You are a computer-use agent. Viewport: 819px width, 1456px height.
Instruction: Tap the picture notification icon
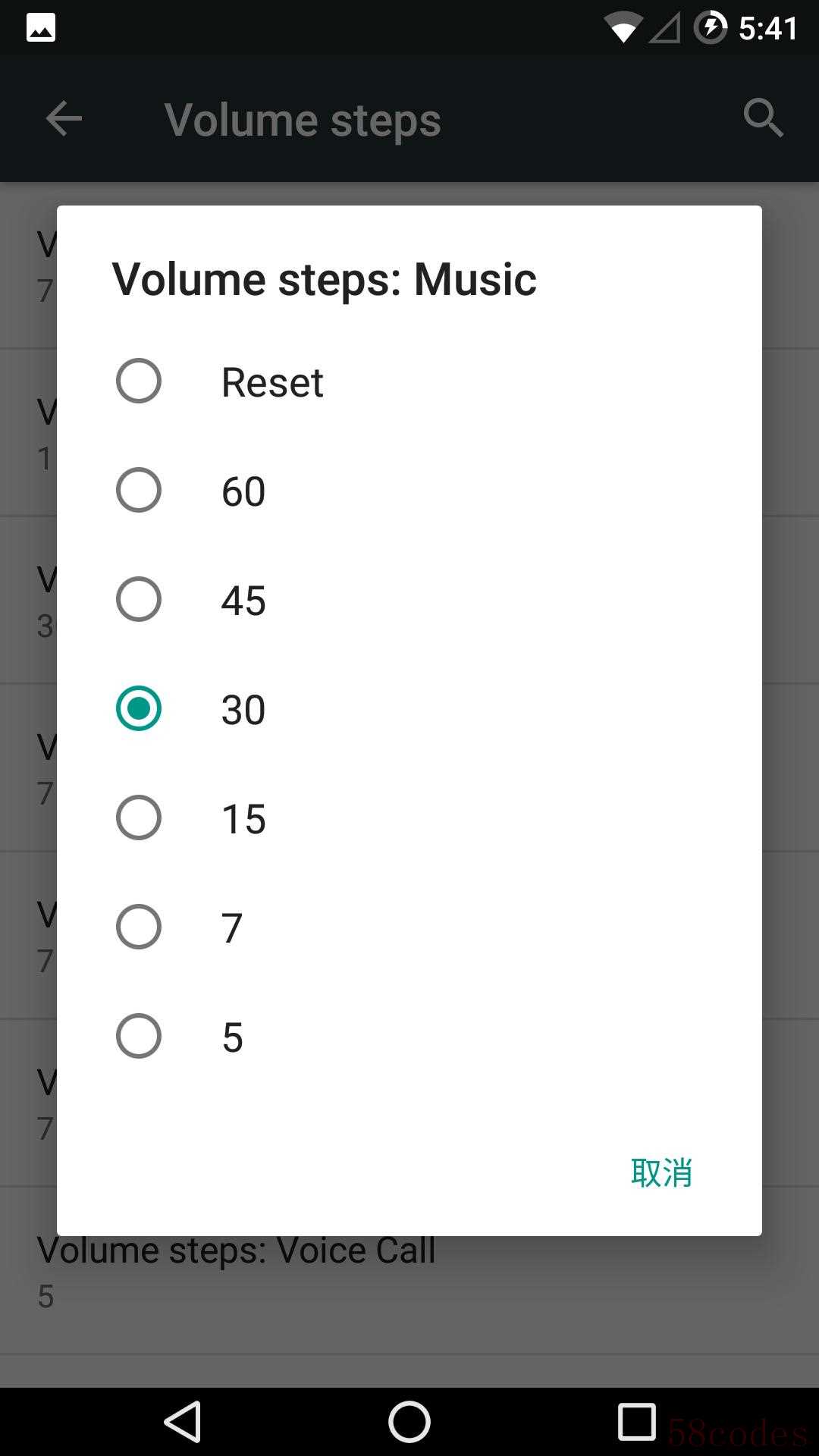tap(41, 28)
